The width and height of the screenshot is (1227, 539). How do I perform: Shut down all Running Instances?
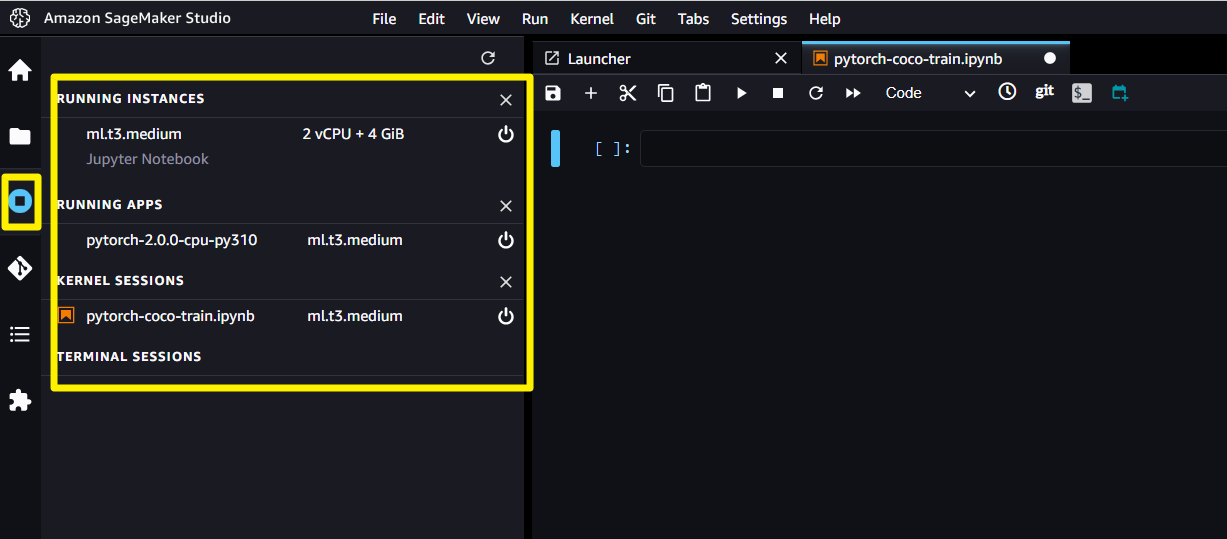(506, 100)
